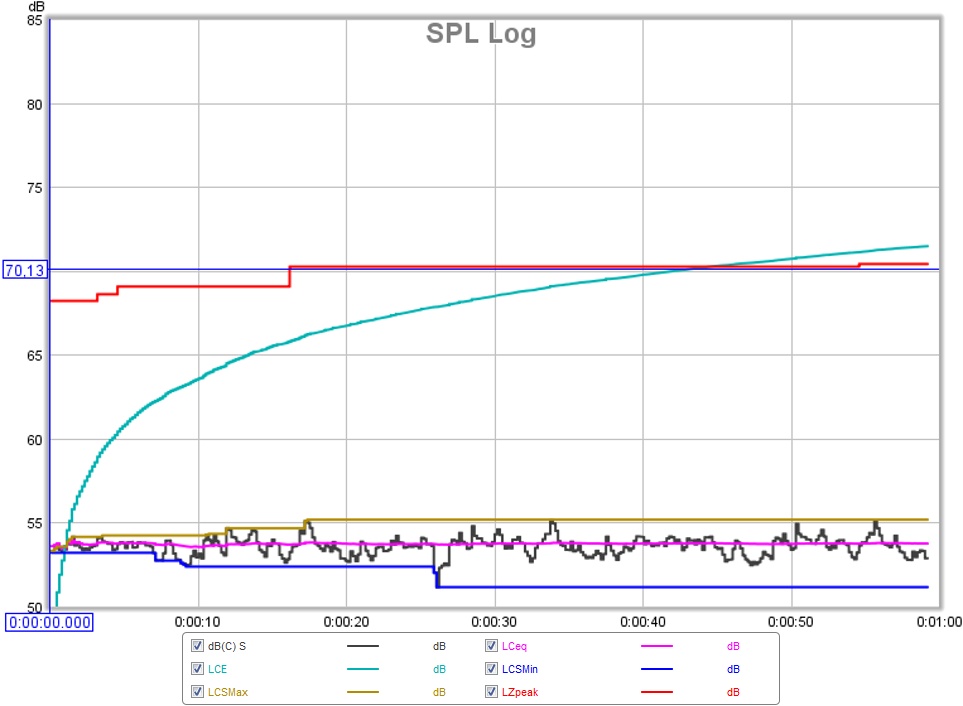
Task: Uncheck the LZpeak trace checkbox
Action: pyautogui.click(x=491, y=692)
